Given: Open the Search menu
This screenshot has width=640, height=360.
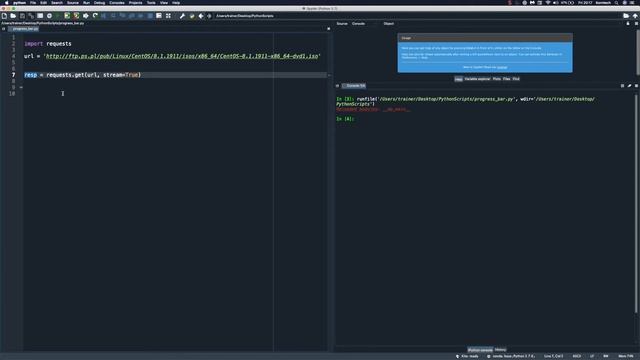Looking at the screenshot, I should 57,2.
